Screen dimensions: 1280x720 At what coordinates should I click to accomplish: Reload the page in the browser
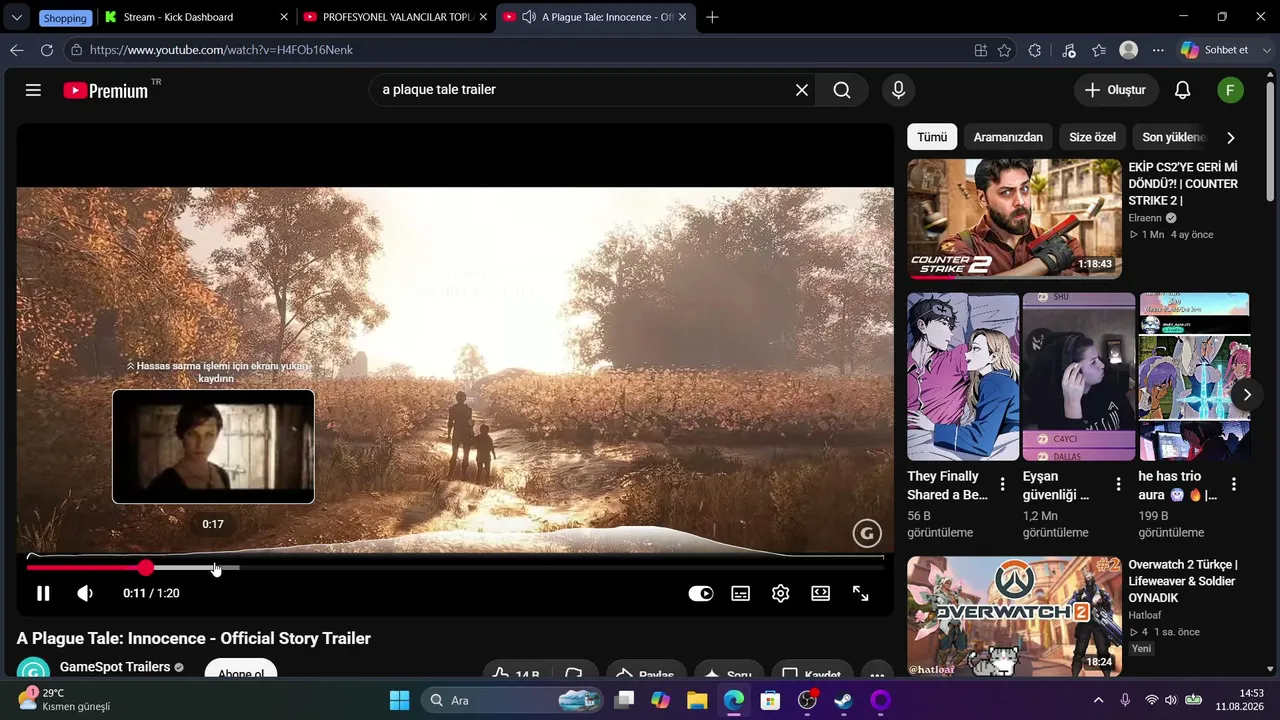click(47, 50)
